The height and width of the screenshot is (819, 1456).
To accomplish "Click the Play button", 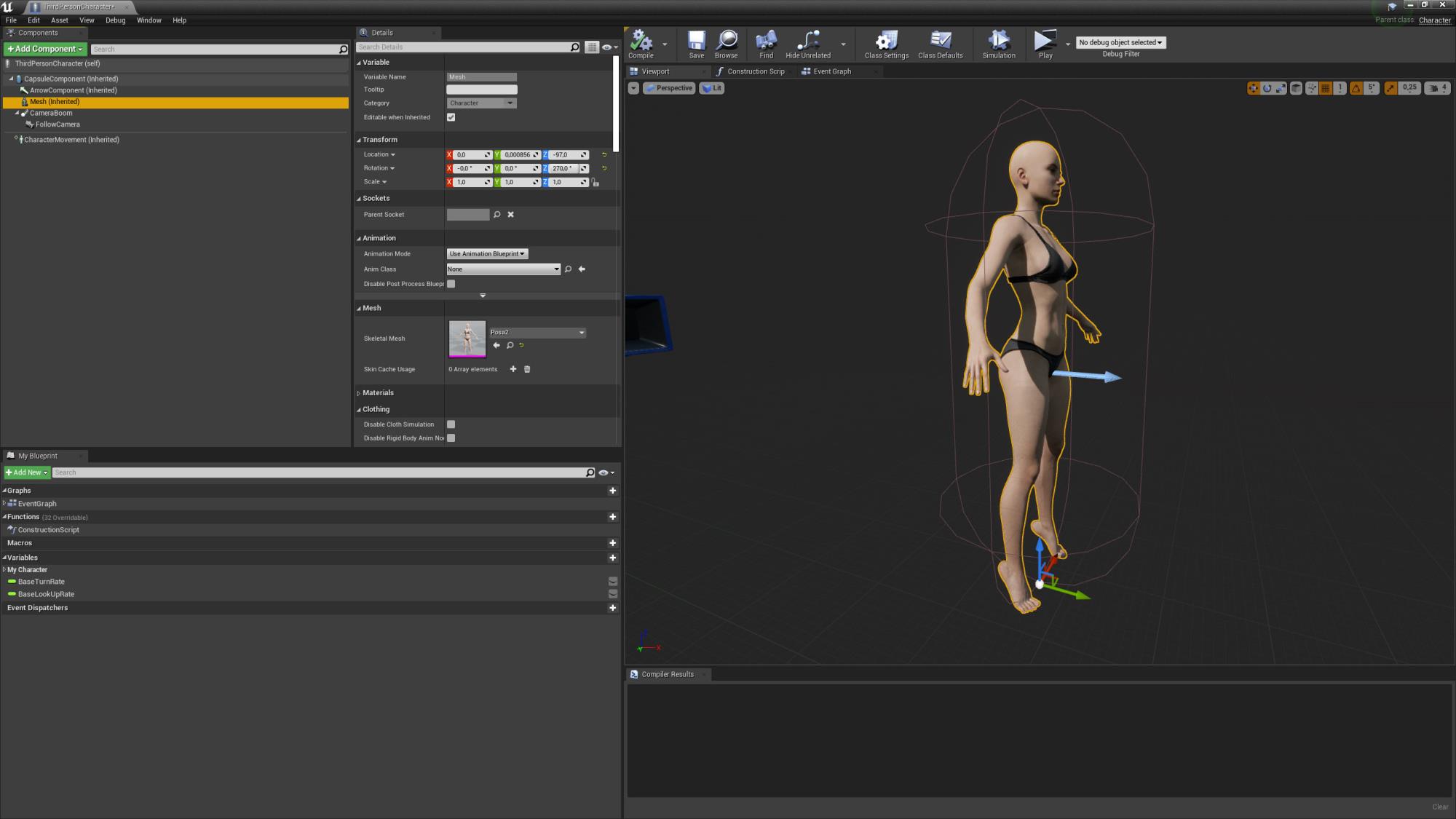I will point(1045,44).
